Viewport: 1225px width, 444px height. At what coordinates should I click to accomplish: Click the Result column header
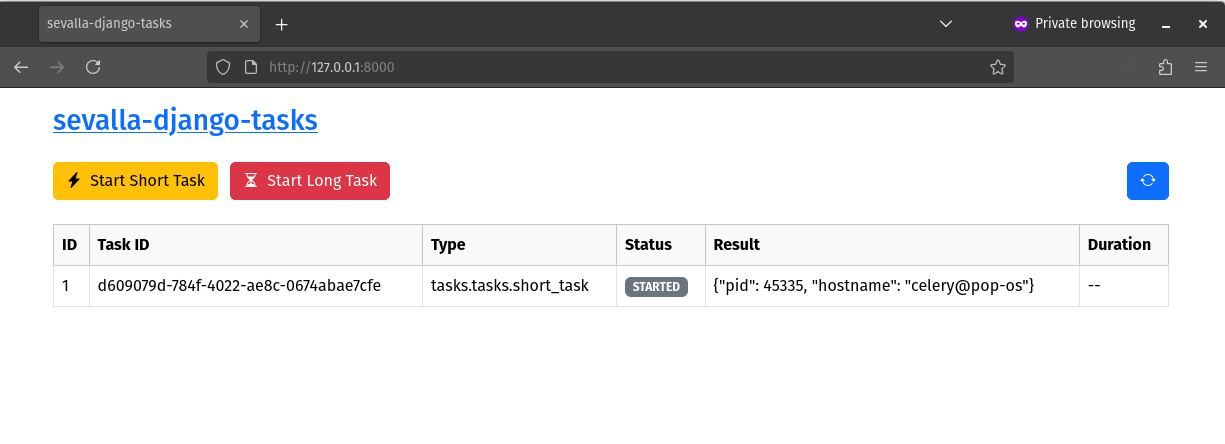pyautogui.click(x=892, y=245)
